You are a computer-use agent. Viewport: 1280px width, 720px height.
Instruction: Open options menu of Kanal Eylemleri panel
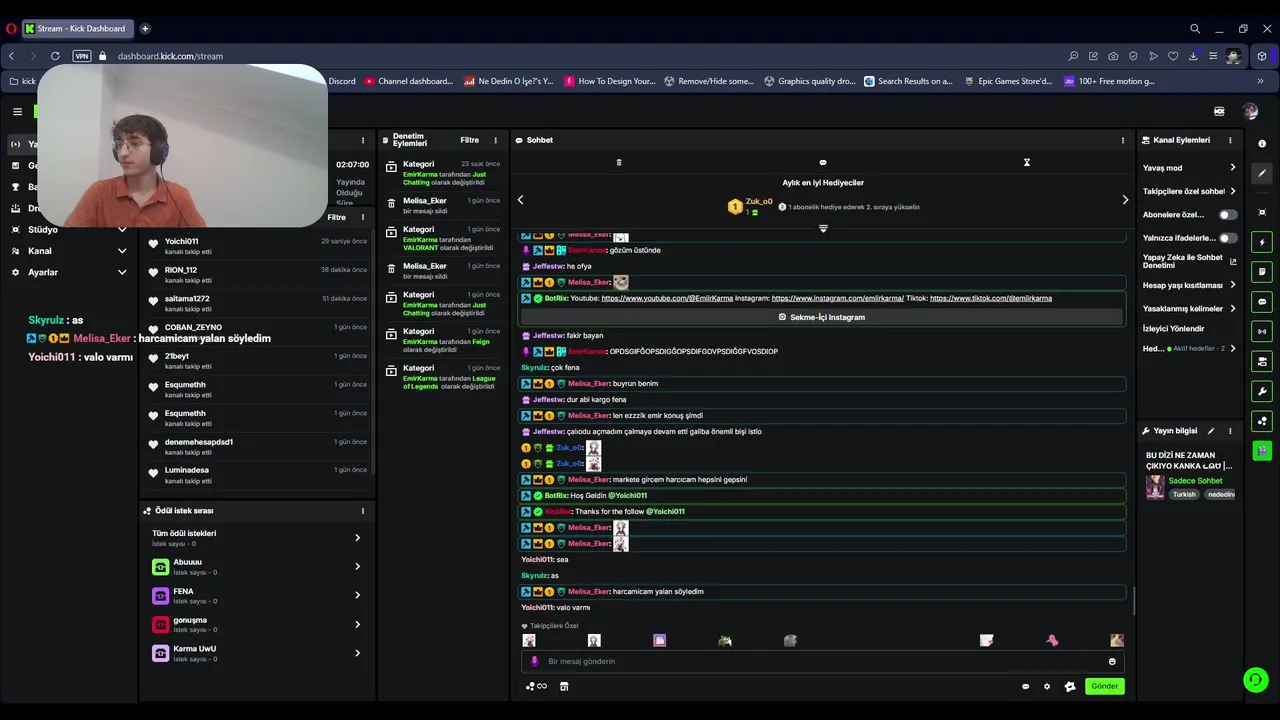pyautogui.click(x=1230, y=140)
